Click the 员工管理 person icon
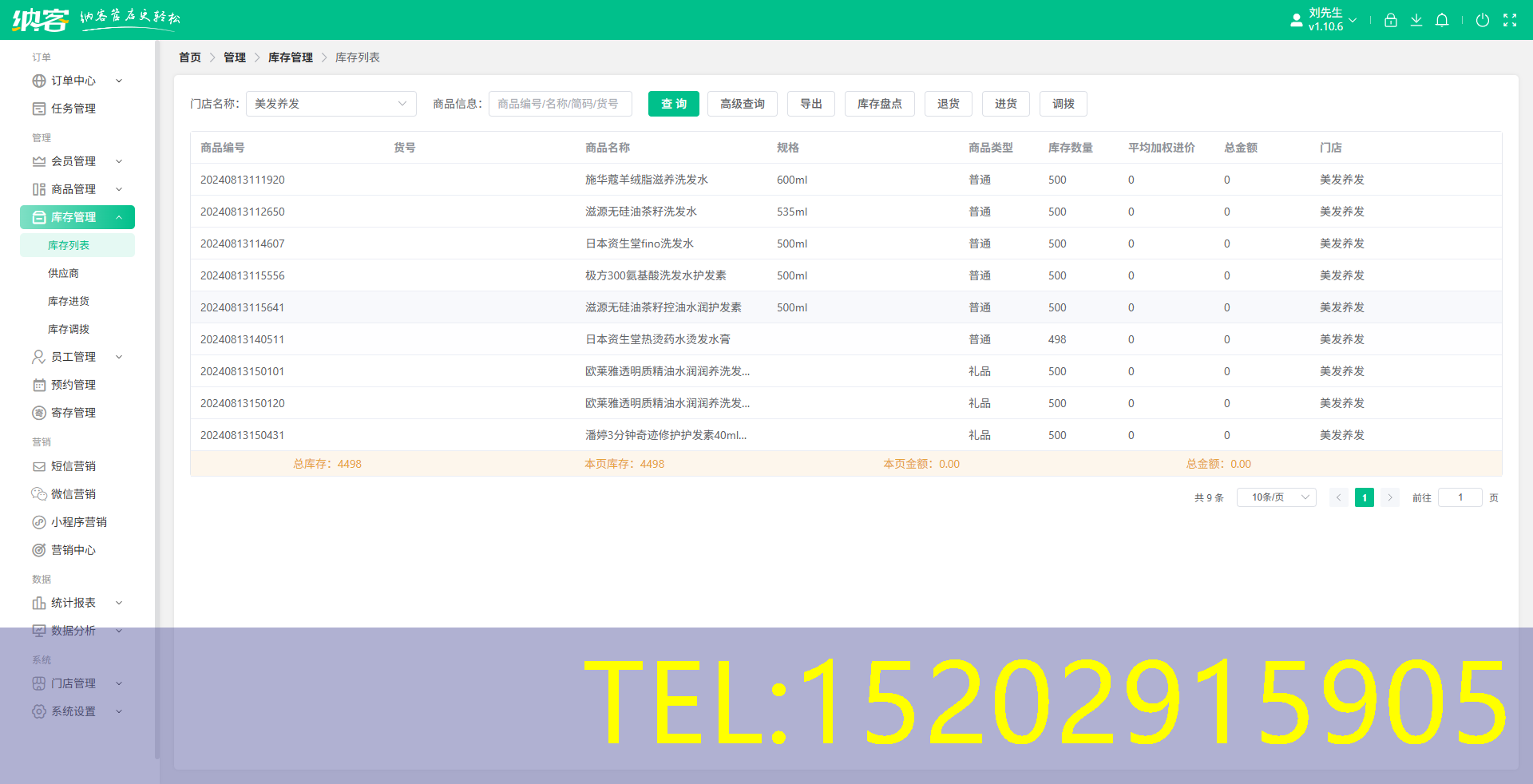Screen dimensions: 1533x784 pos(39,357)
